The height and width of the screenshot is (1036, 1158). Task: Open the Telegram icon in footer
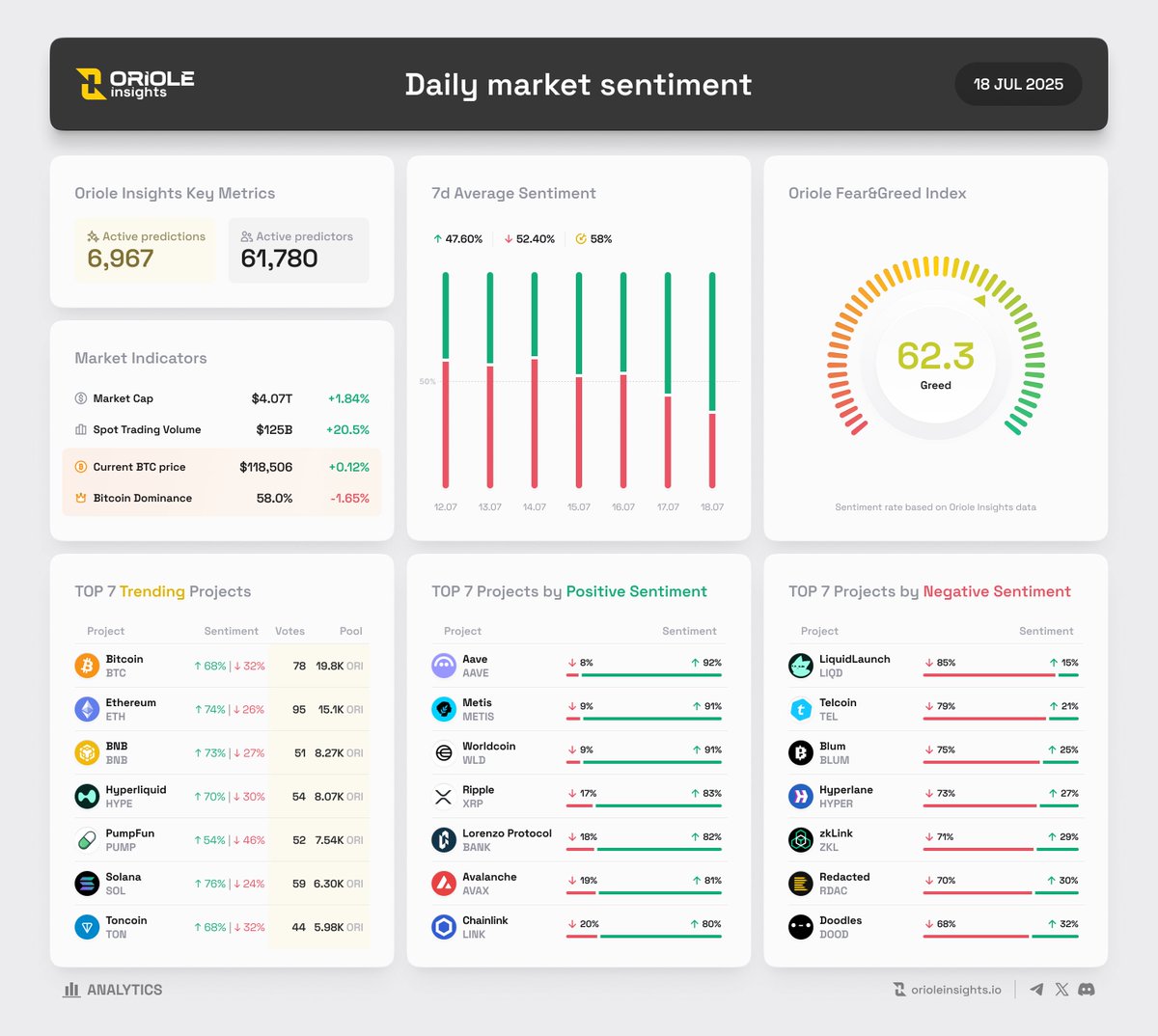1036,990
